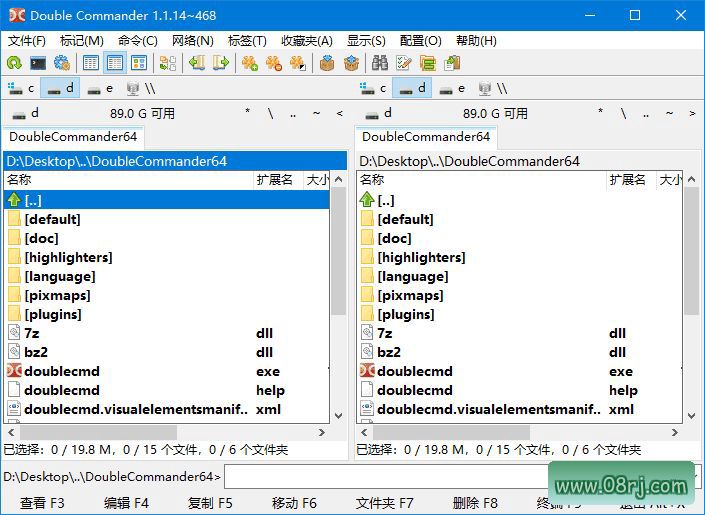Click the right panel's asterisk favorites button
The width and height of the screenshot is (705, 515).
point(601,112)
